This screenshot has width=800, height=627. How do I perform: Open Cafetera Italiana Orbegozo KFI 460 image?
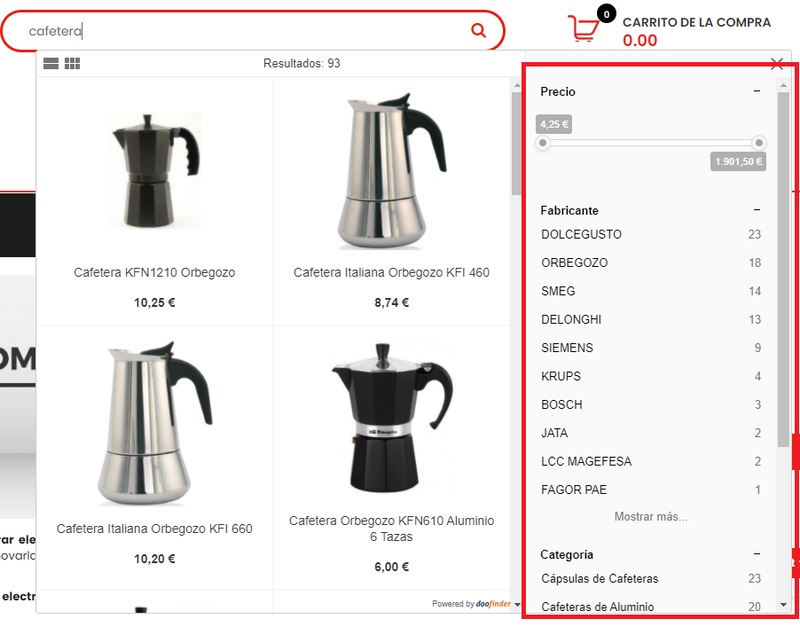coord(391,170)
